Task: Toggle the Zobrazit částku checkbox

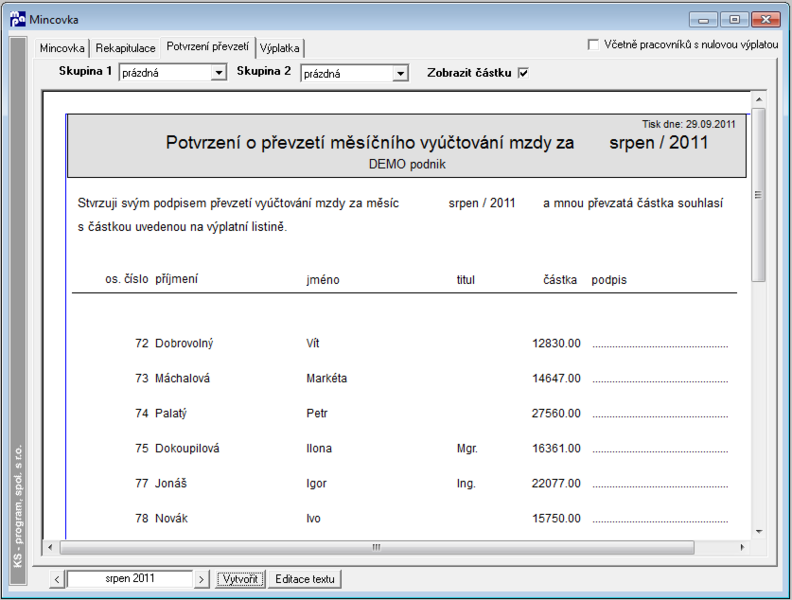Action: (x=523, y=73)
